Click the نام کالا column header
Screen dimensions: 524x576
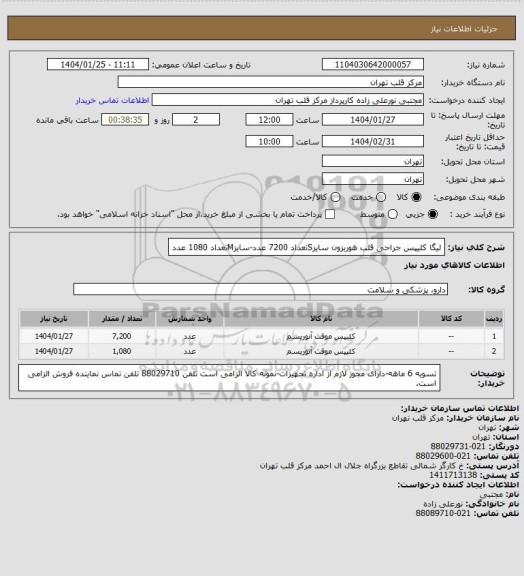[321, 319]
